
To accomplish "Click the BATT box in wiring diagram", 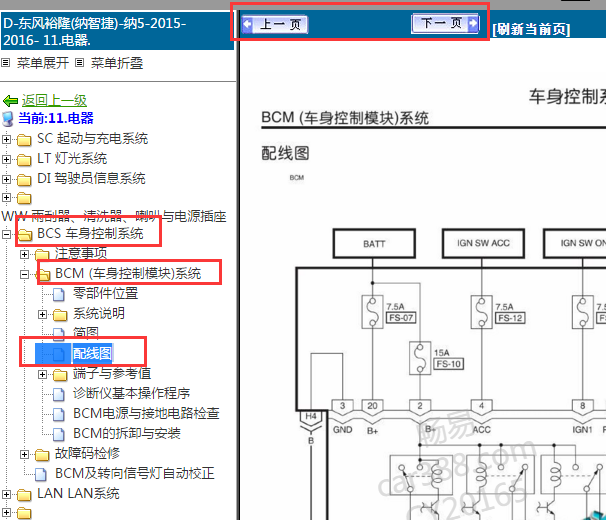I will click(374, 244).
